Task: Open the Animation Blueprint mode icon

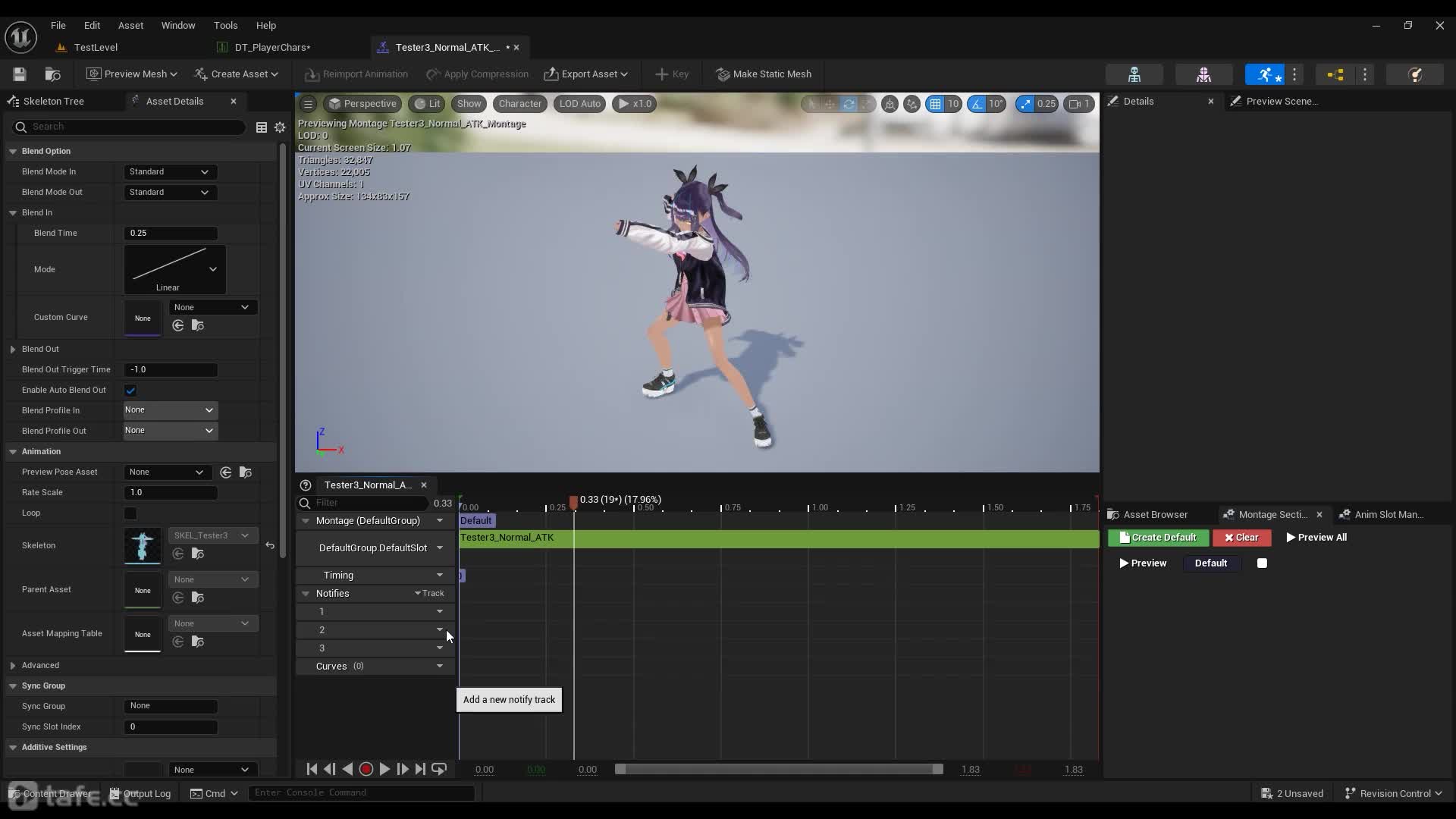Action: coord(1335,74)
